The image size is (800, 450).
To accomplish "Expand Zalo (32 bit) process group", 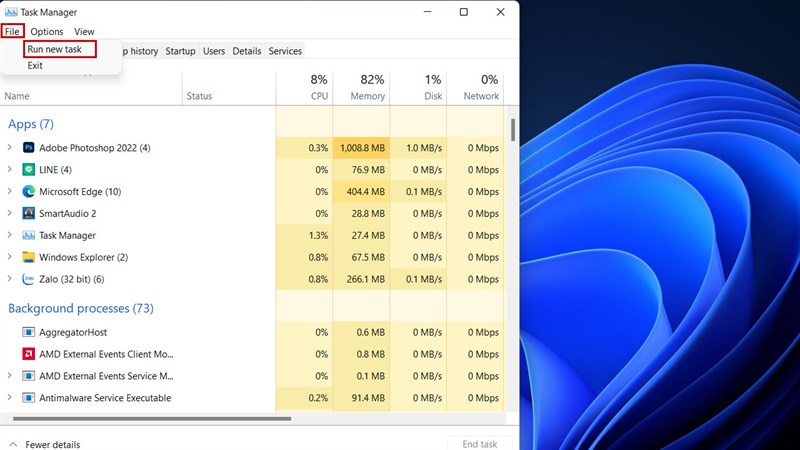I will click(10, 279).
